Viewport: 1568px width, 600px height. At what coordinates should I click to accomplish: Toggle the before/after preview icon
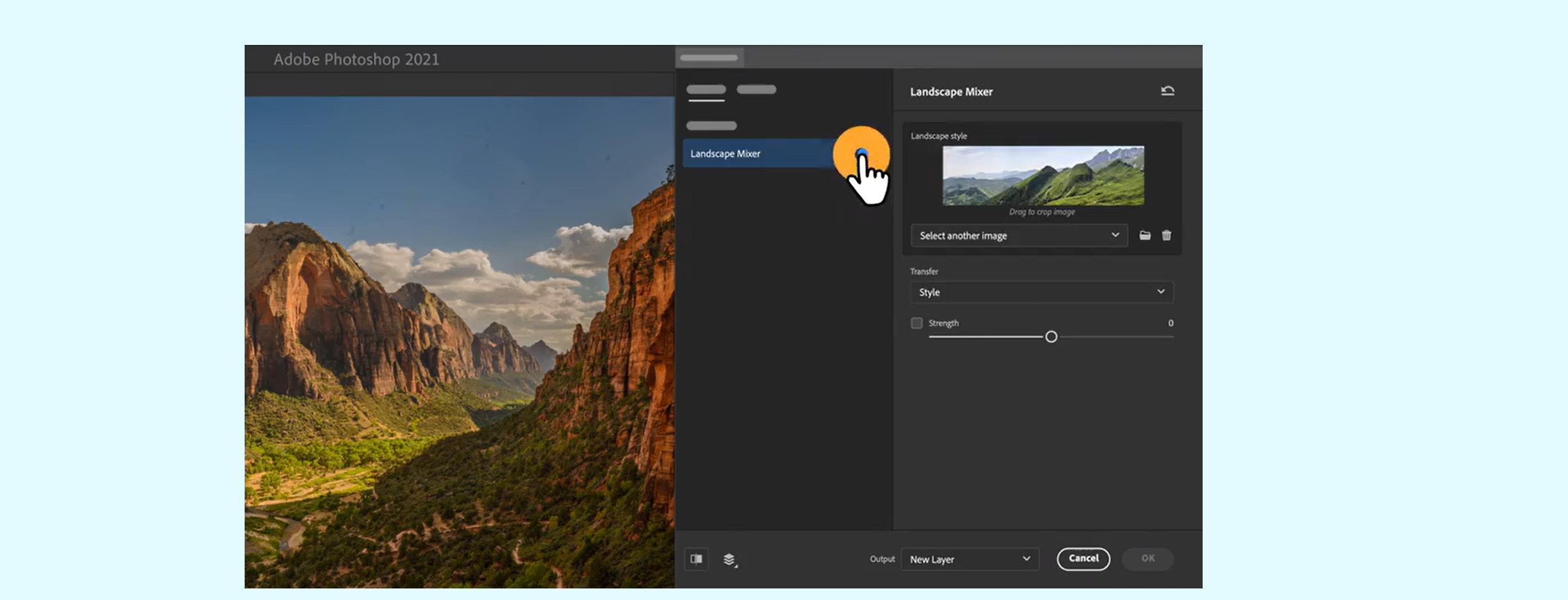[x=696, y=559]
